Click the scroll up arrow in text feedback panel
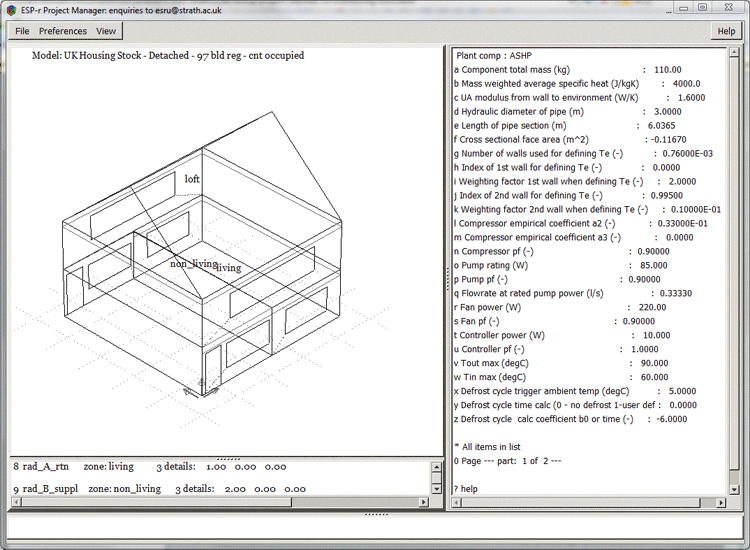The height and width of the screenshot is (550, 750). 436,467
